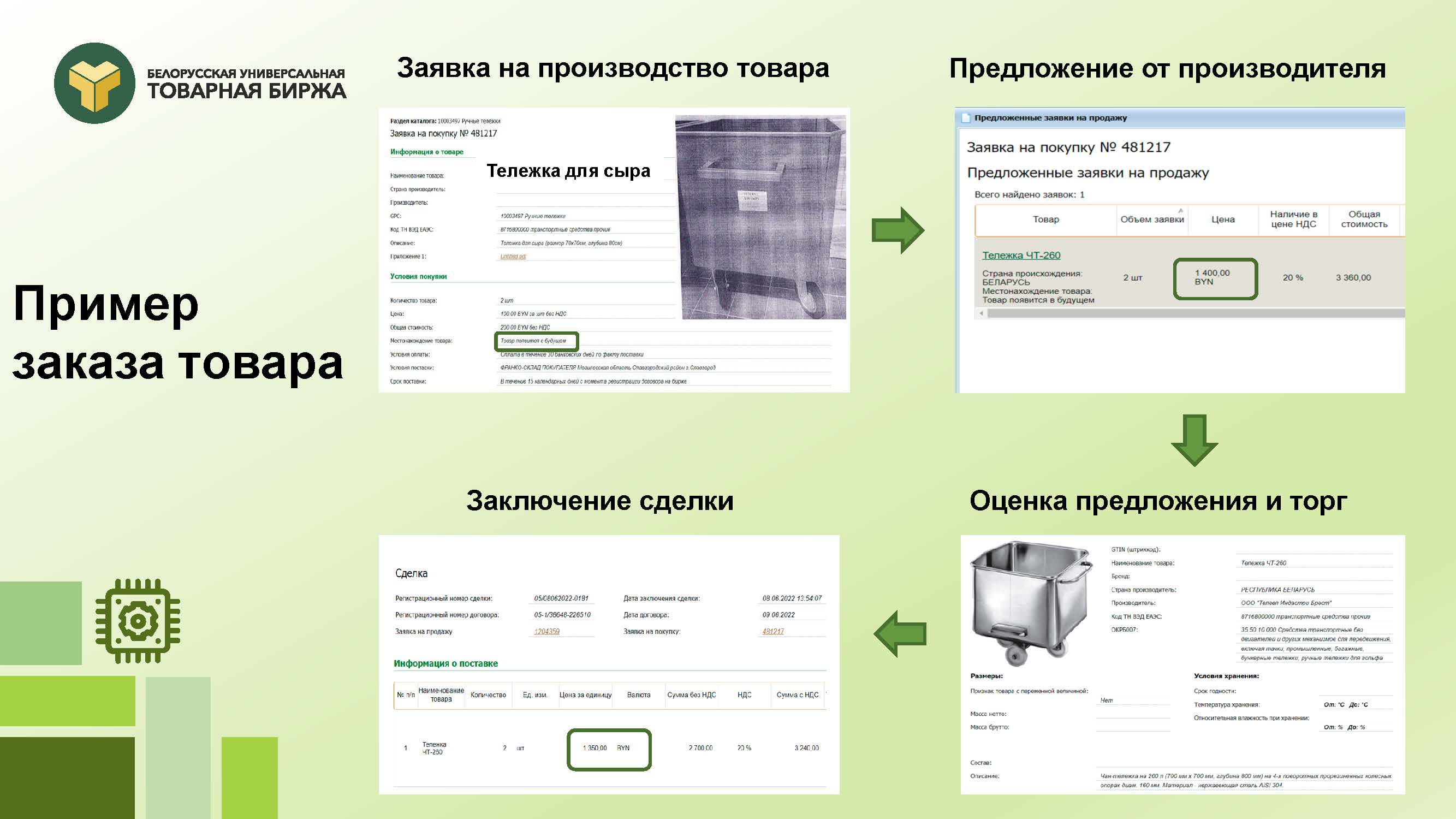Open the Untitled.pdf attachment link
Screen dimensions: 1456x819
(x=513, y=257)
